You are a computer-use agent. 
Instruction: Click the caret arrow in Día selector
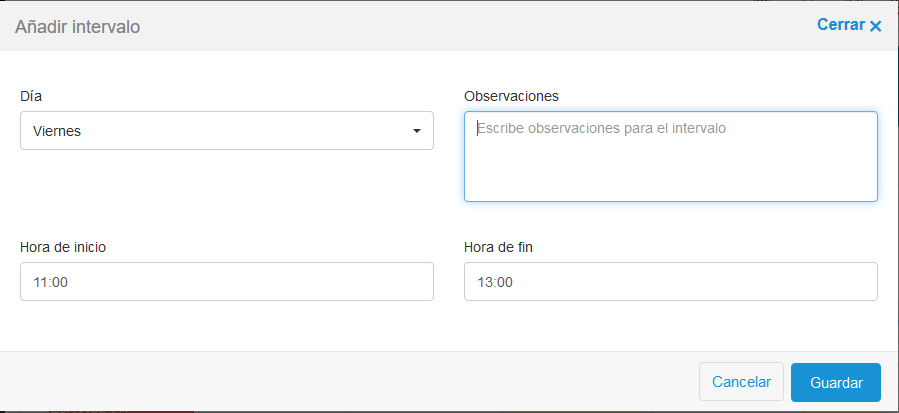416,131
